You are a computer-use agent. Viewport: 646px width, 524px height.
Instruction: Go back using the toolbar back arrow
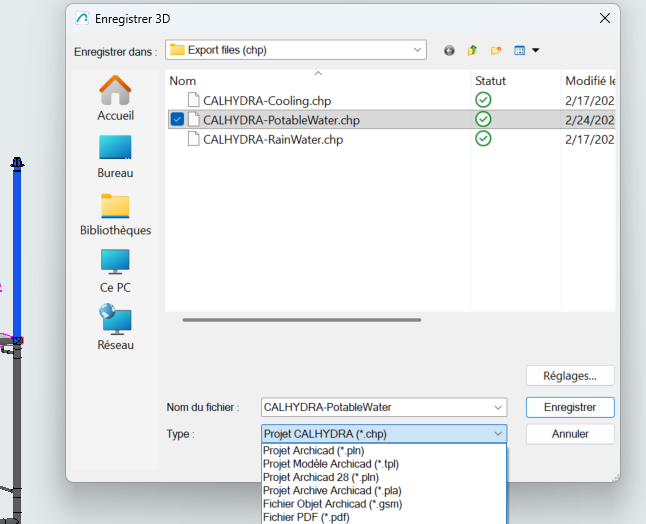(x=449, y=51)
